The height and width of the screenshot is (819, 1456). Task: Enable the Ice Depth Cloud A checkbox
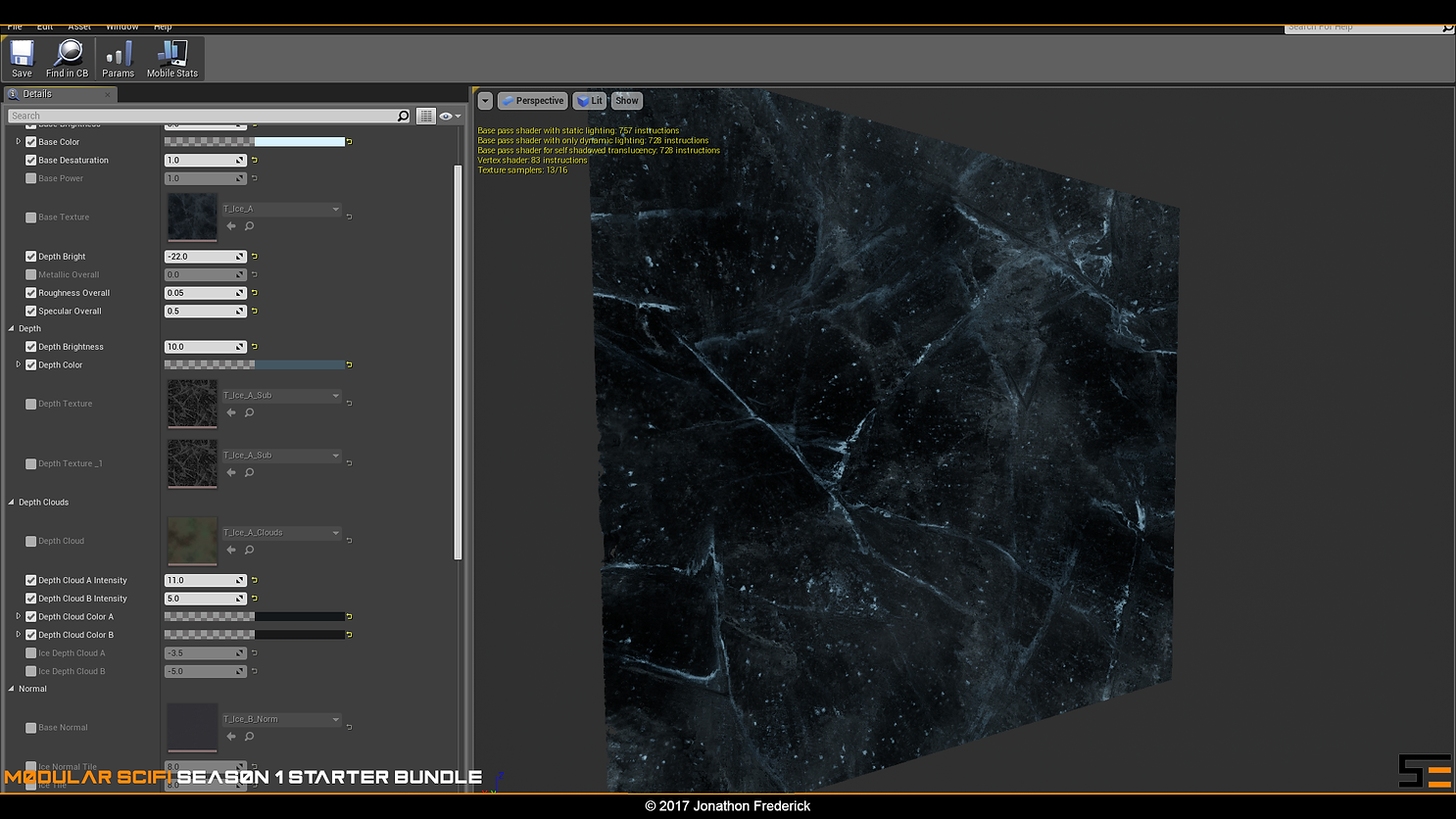30,653
